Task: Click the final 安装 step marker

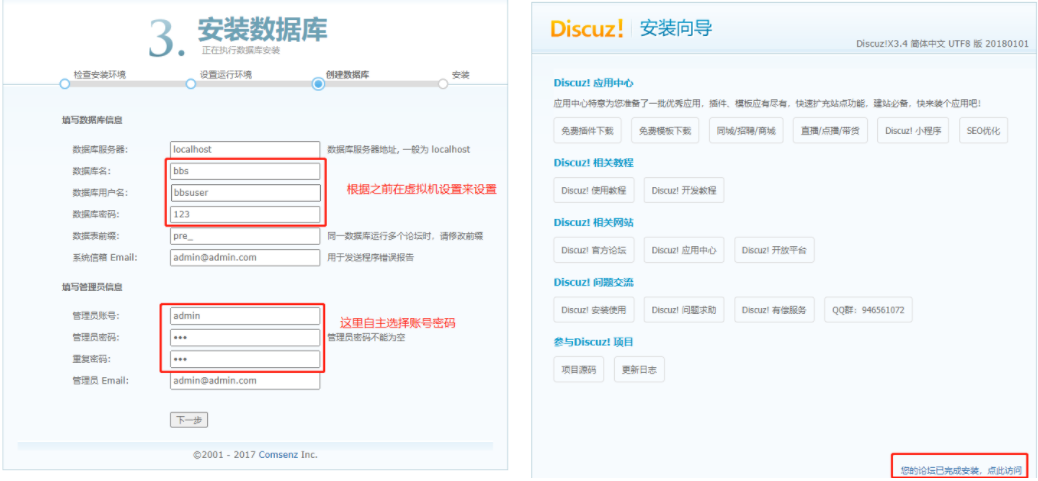Action: pos(443,84)
